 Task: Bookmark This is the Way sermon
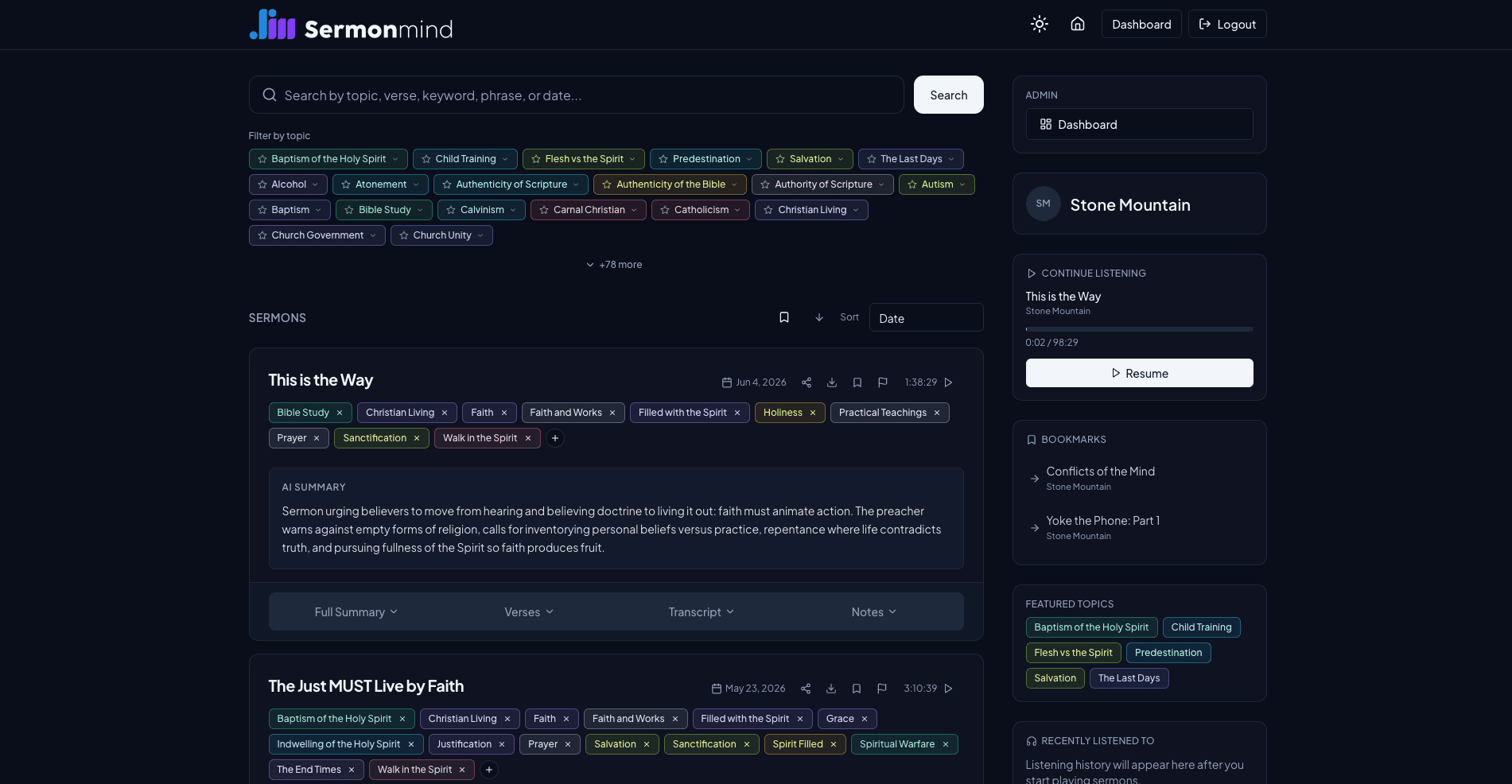pyautogui.click(x=857, y=382)
